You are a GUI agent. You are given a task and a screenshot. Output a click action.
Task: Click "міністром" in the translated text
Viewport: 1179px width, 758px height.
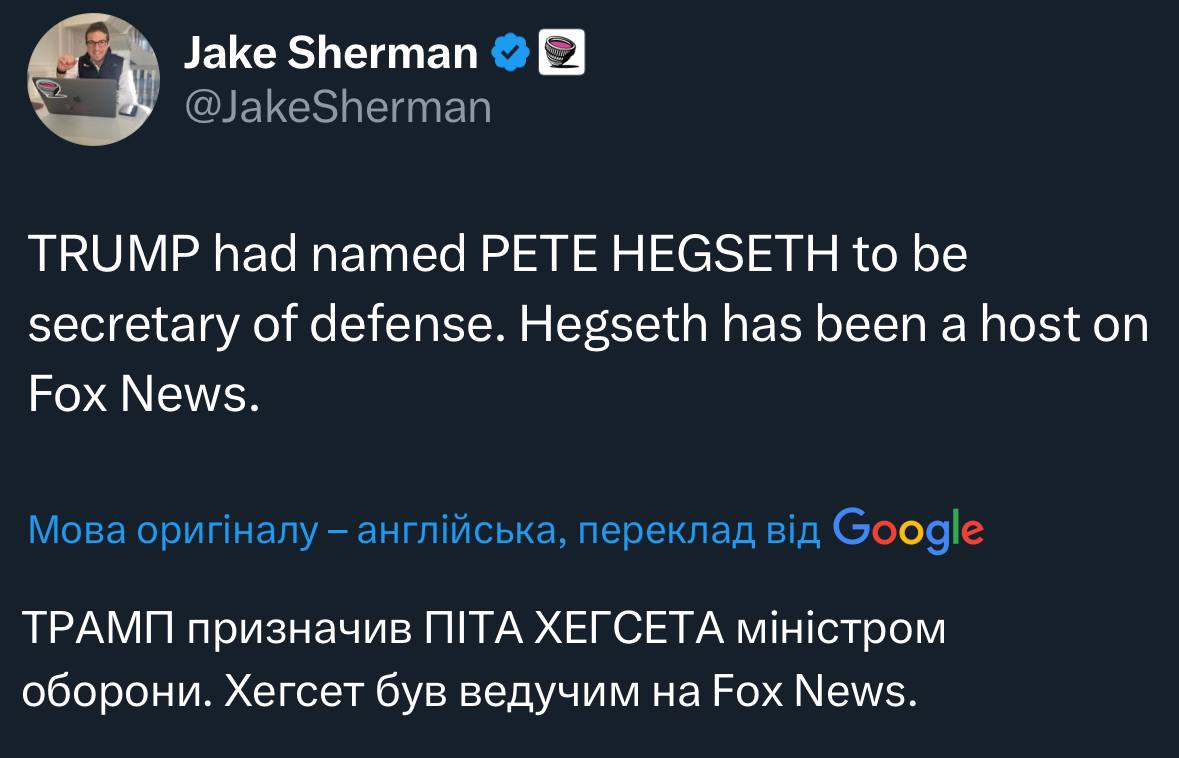[840, 630]
